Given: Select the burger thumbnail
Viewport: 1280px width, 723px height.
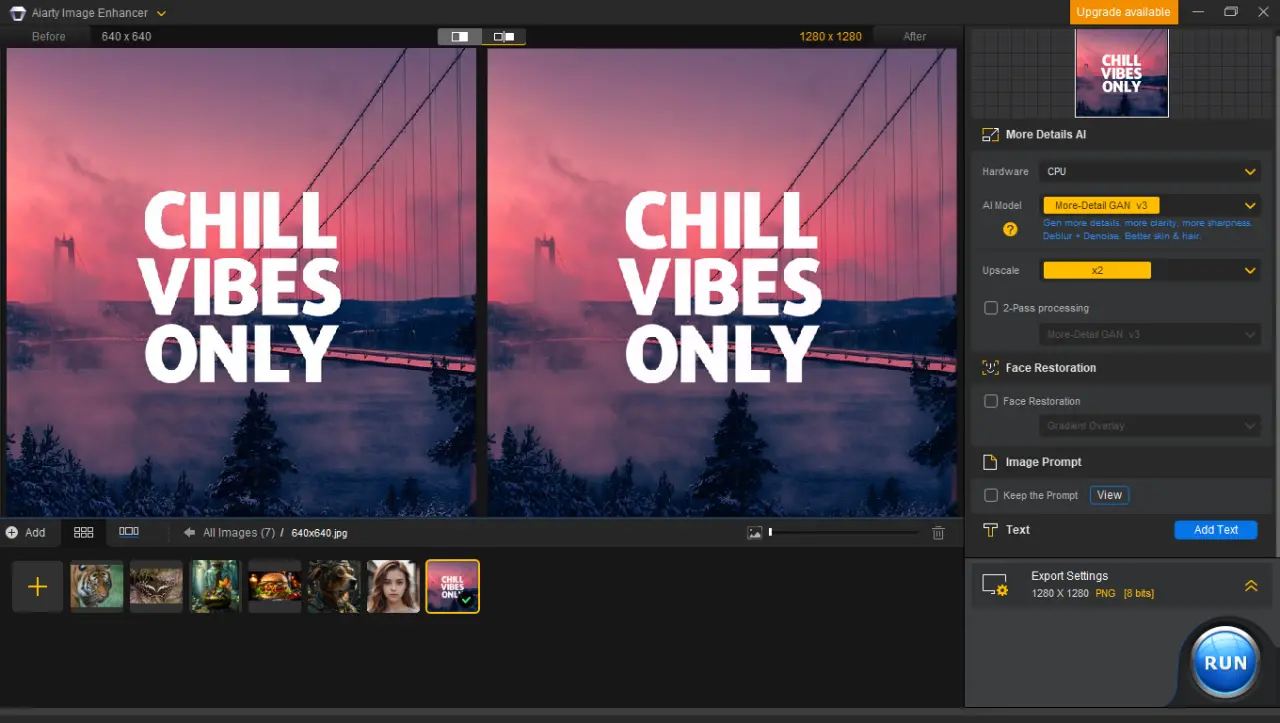Looking at the screenshot, I should click(275, 586).
